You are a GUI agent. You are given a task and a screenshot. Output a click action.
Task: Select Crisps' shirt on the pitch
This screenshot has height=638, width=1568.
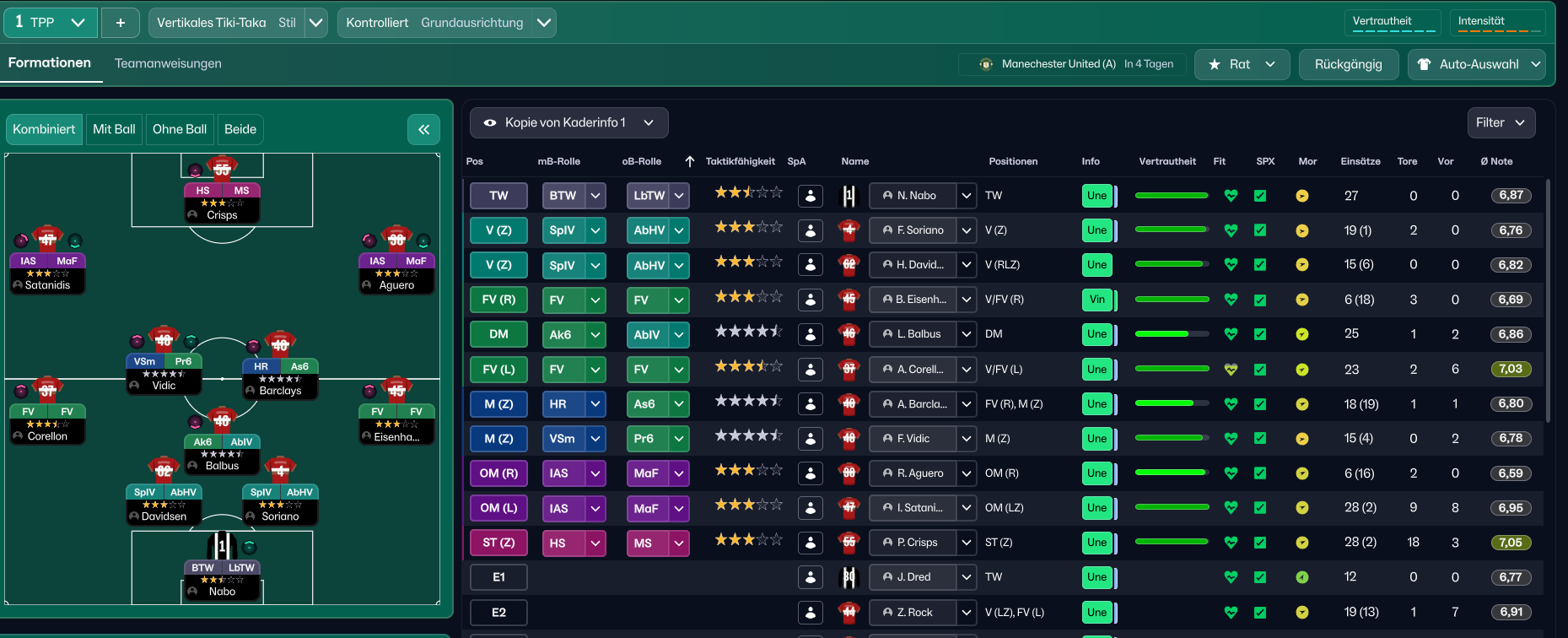[222, 169]
